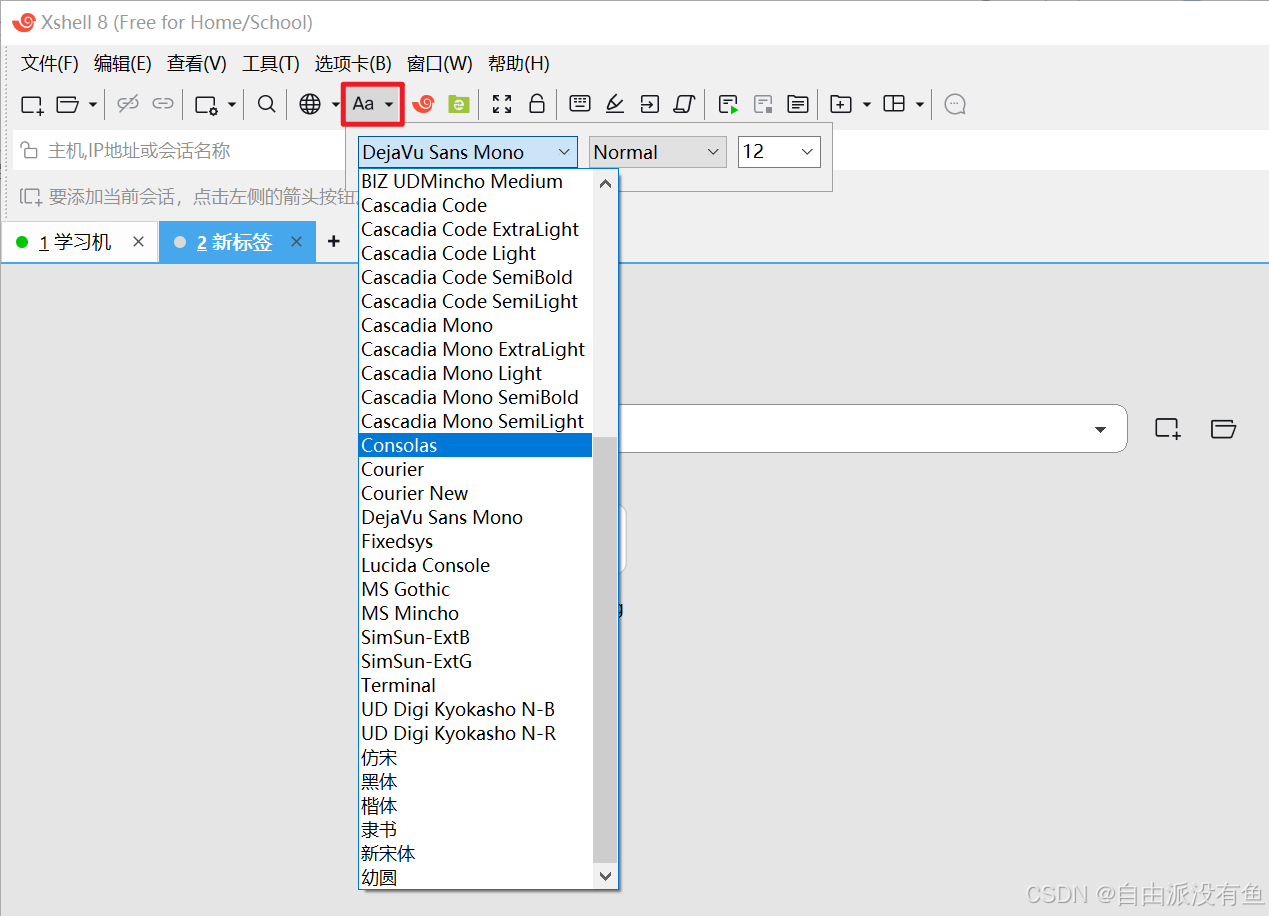Expand the new folder dropdown arrow

[x=866, y=104]
